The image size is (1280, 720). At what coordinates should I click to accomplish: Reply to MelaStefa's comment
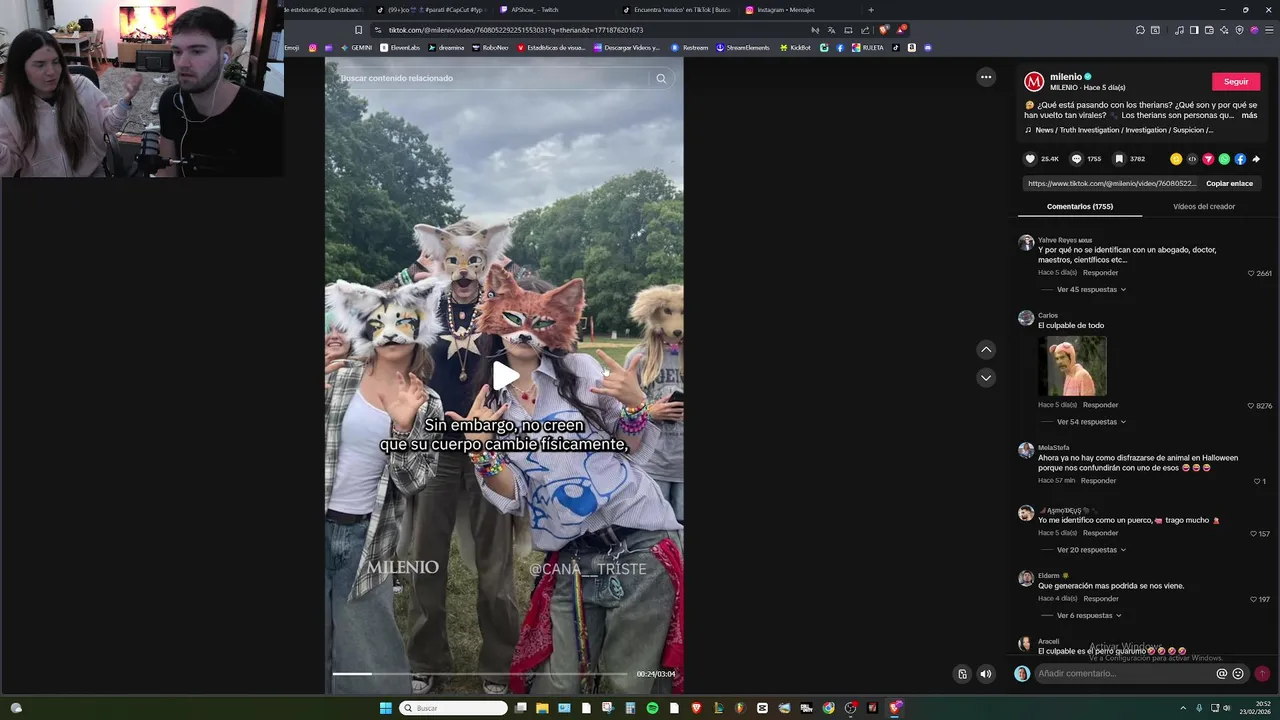click(x=1098, y=481)
